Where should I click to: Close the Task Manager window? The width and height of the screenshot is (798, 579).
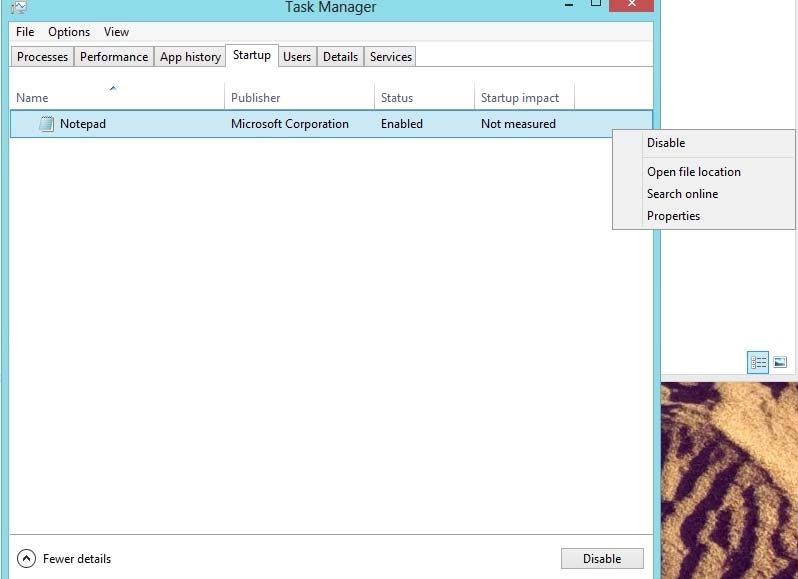coord(632,5)
